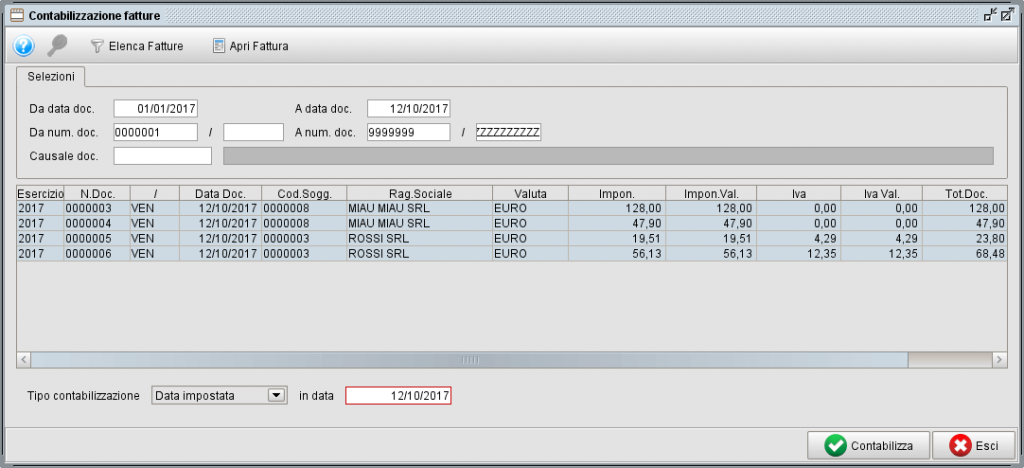The height and width of the screenshot is (468, 1024).
Task: Click Elenca Fatture filter button
Action: coord(137,46)
